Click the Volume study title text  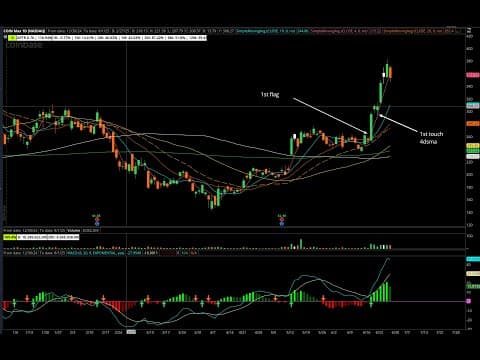click(x=74, y=230)
